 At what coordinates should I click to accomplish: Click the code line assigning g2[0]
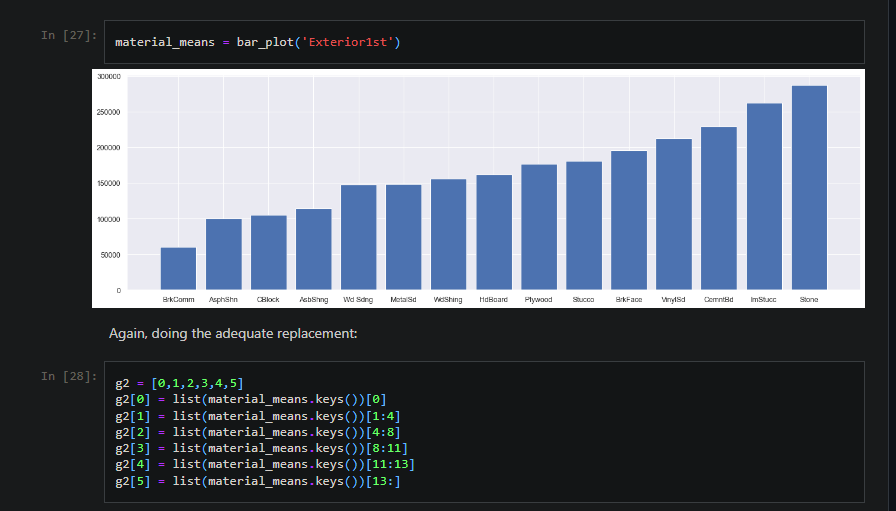pyautogui.click(x=251, y=399)
